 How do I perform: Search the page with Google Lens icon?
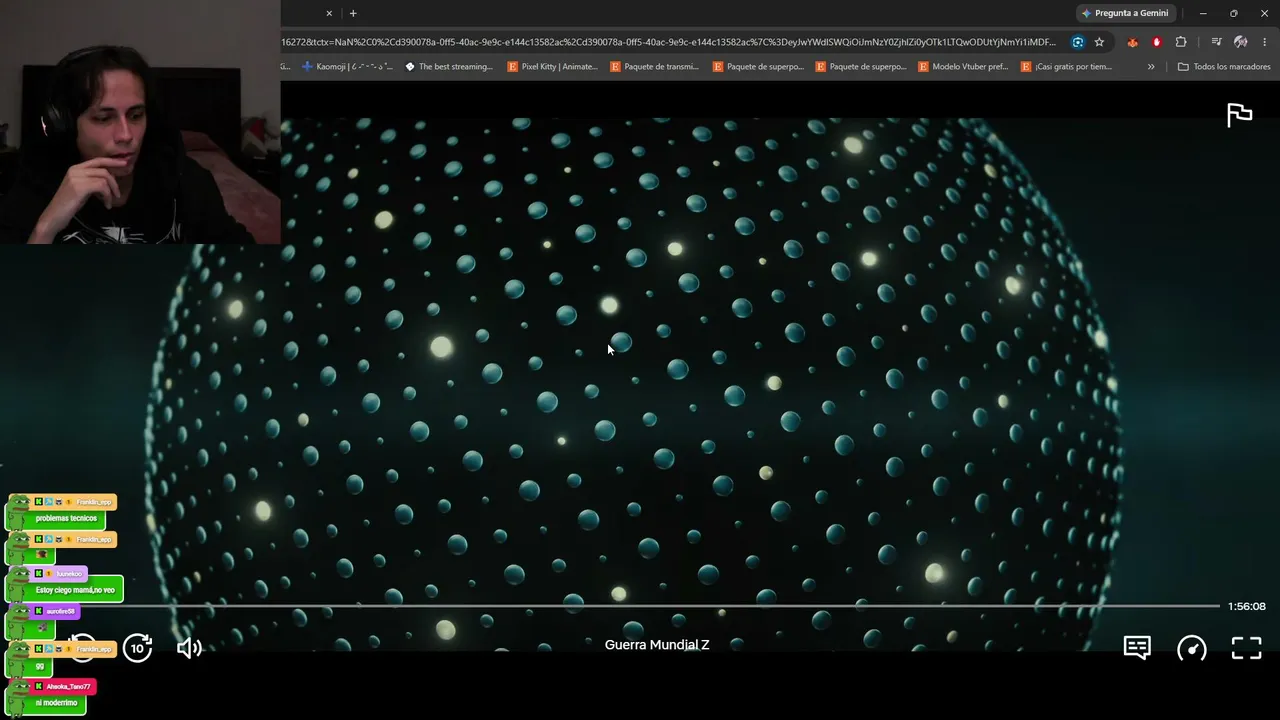1077,42
